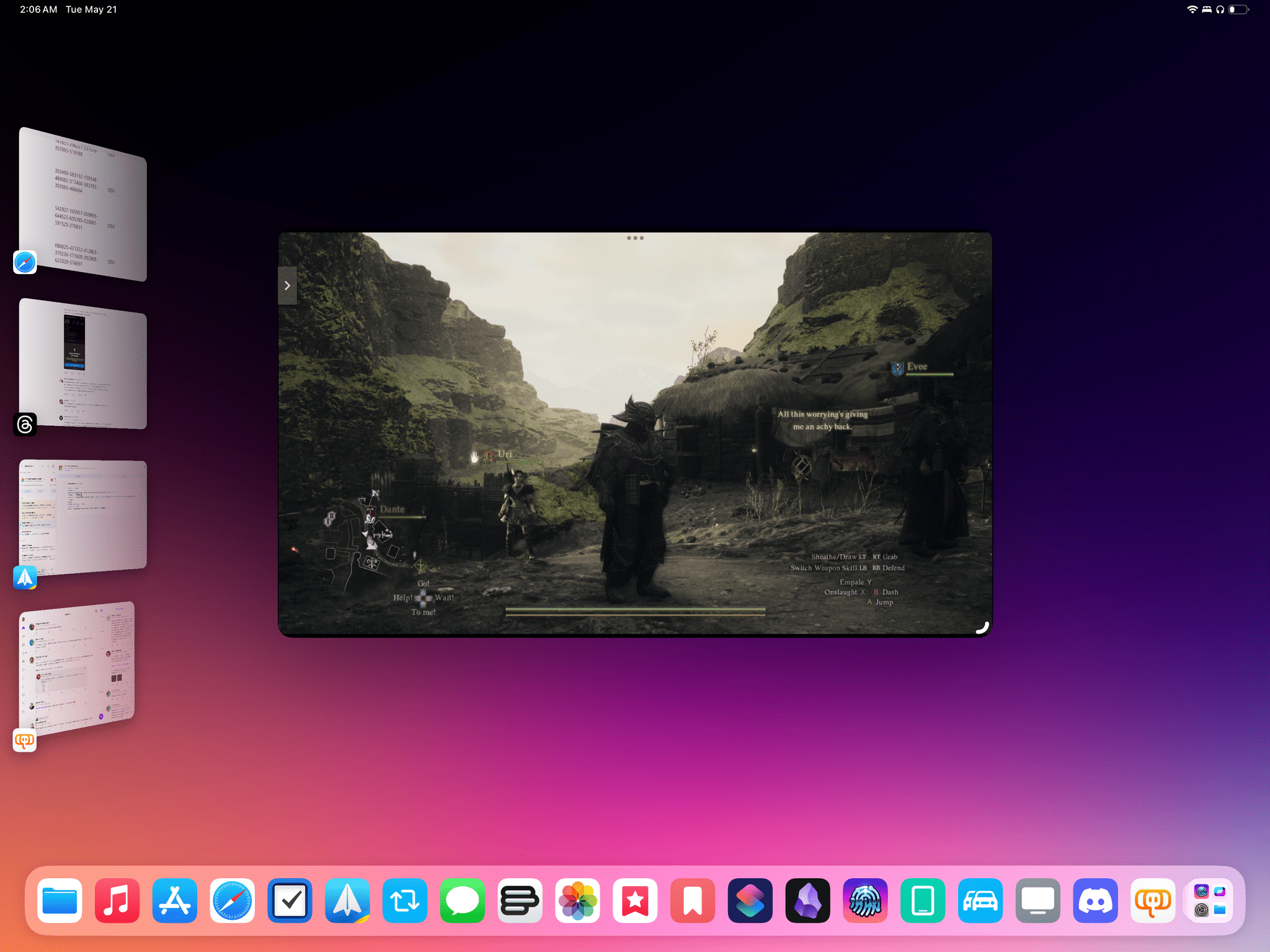Click the 'Empale Y' skill hint

[x=856, y=582]
